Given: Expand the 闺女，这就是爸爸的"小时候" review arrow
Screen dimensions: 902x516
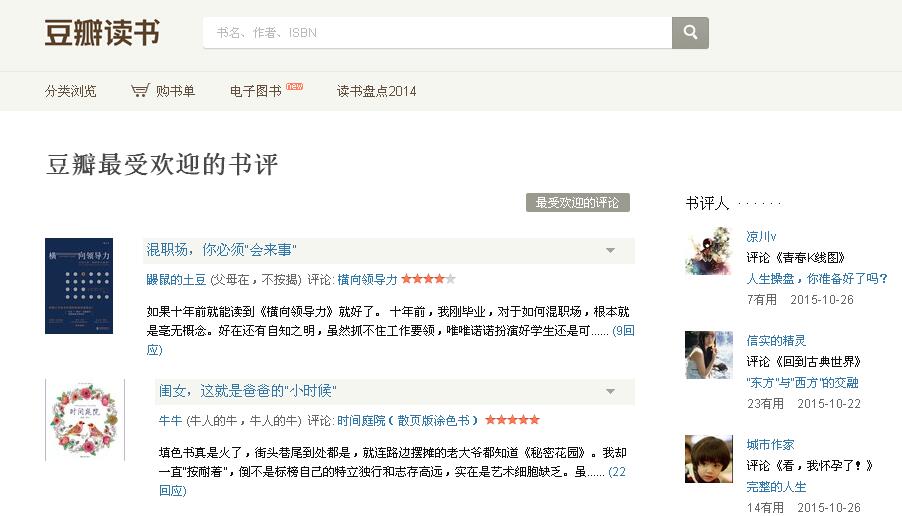Looking at the screenshot, I should click(610, 391).
